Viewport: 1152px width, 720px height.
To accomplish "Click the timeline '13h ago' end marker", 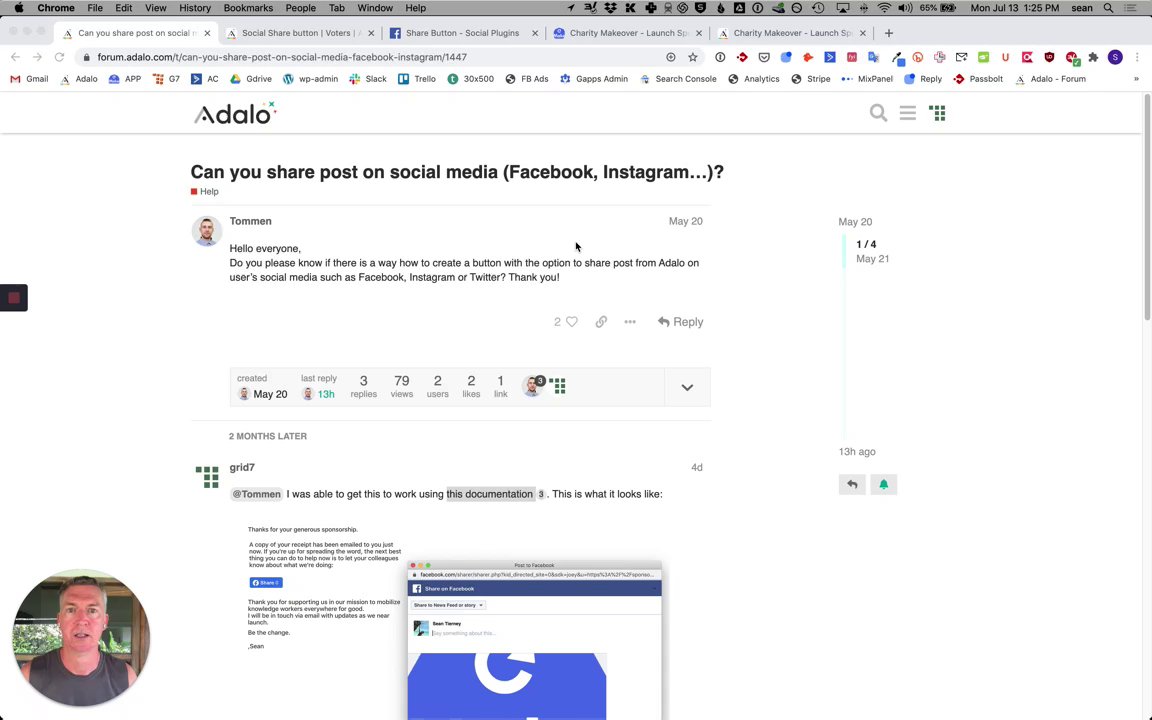I will pyautogui.click(x=857, y=452).
